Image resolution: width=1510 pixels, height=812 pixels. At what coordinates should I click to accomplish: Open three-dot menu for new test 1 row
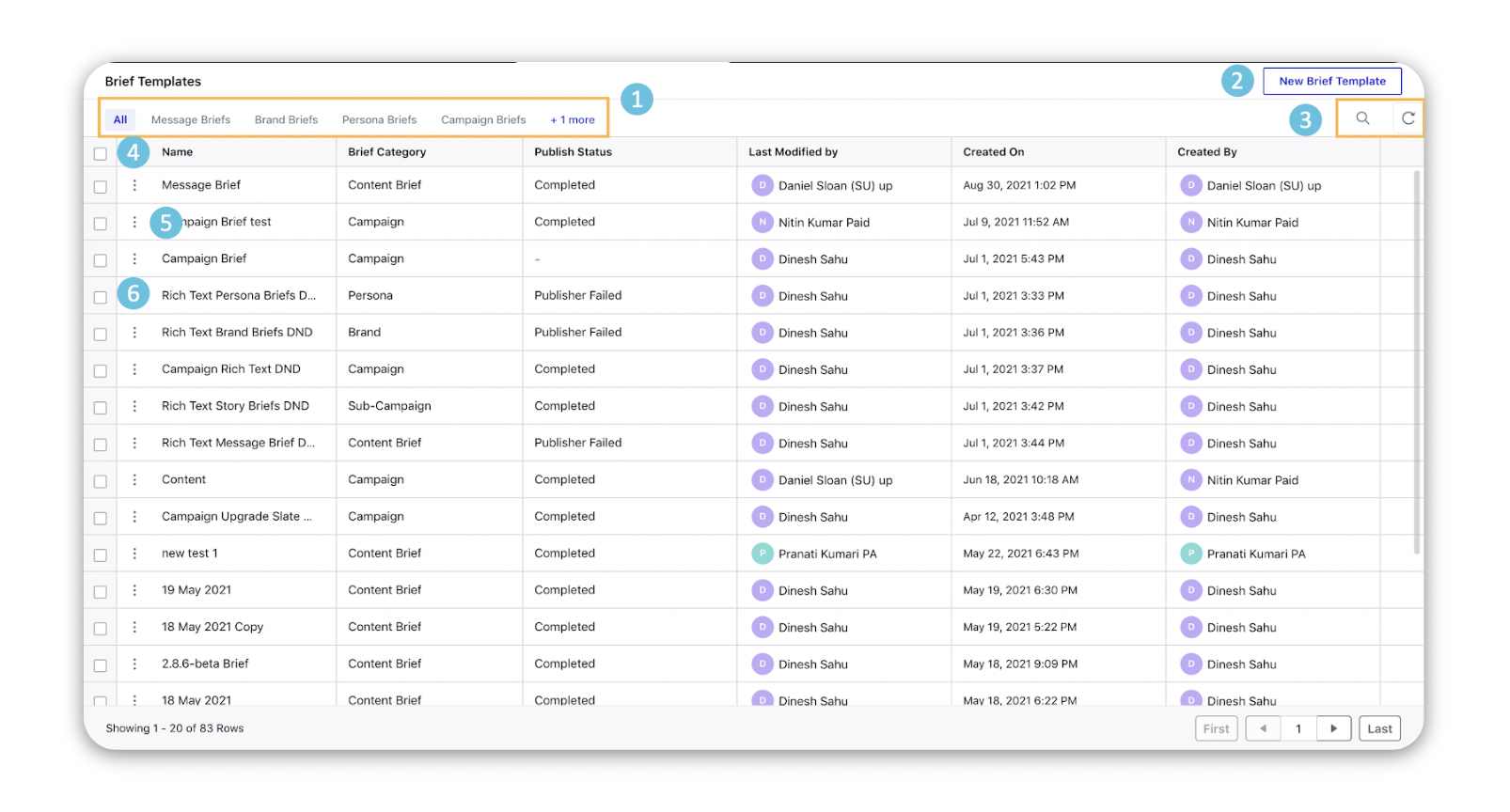tap(134, 554)
